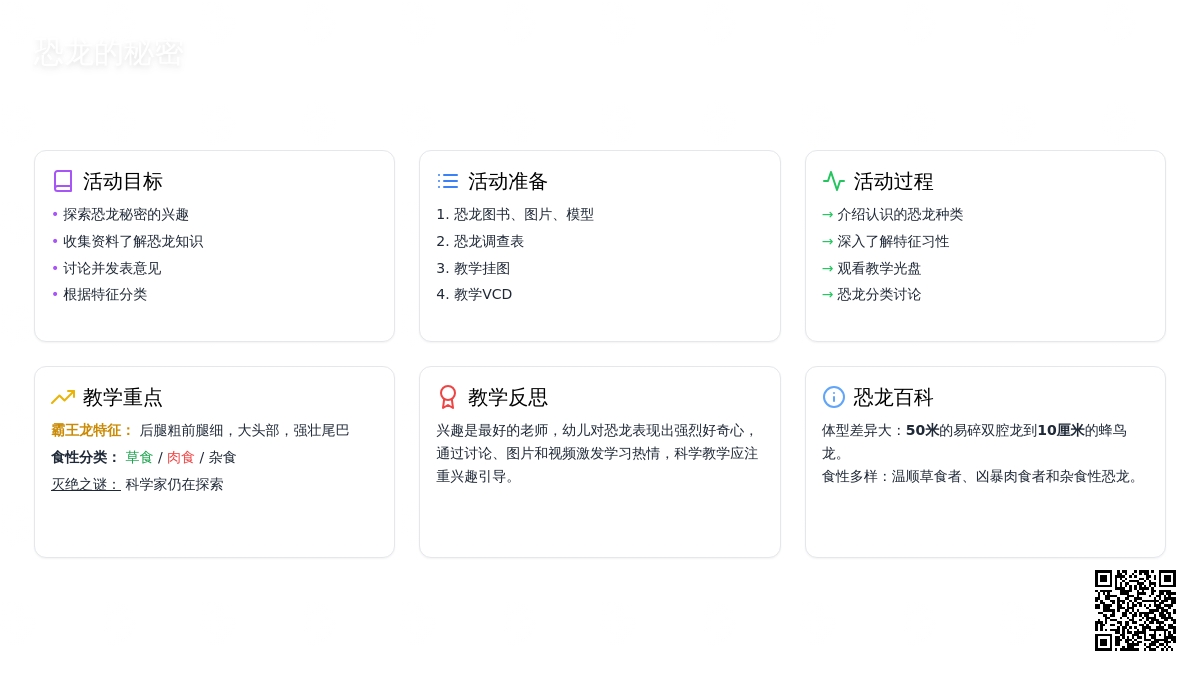The width and height of the screenshot is (1200, 675).
Task: Click the blue list icon beside 活动准备
Action: click(x=448, y=181)
